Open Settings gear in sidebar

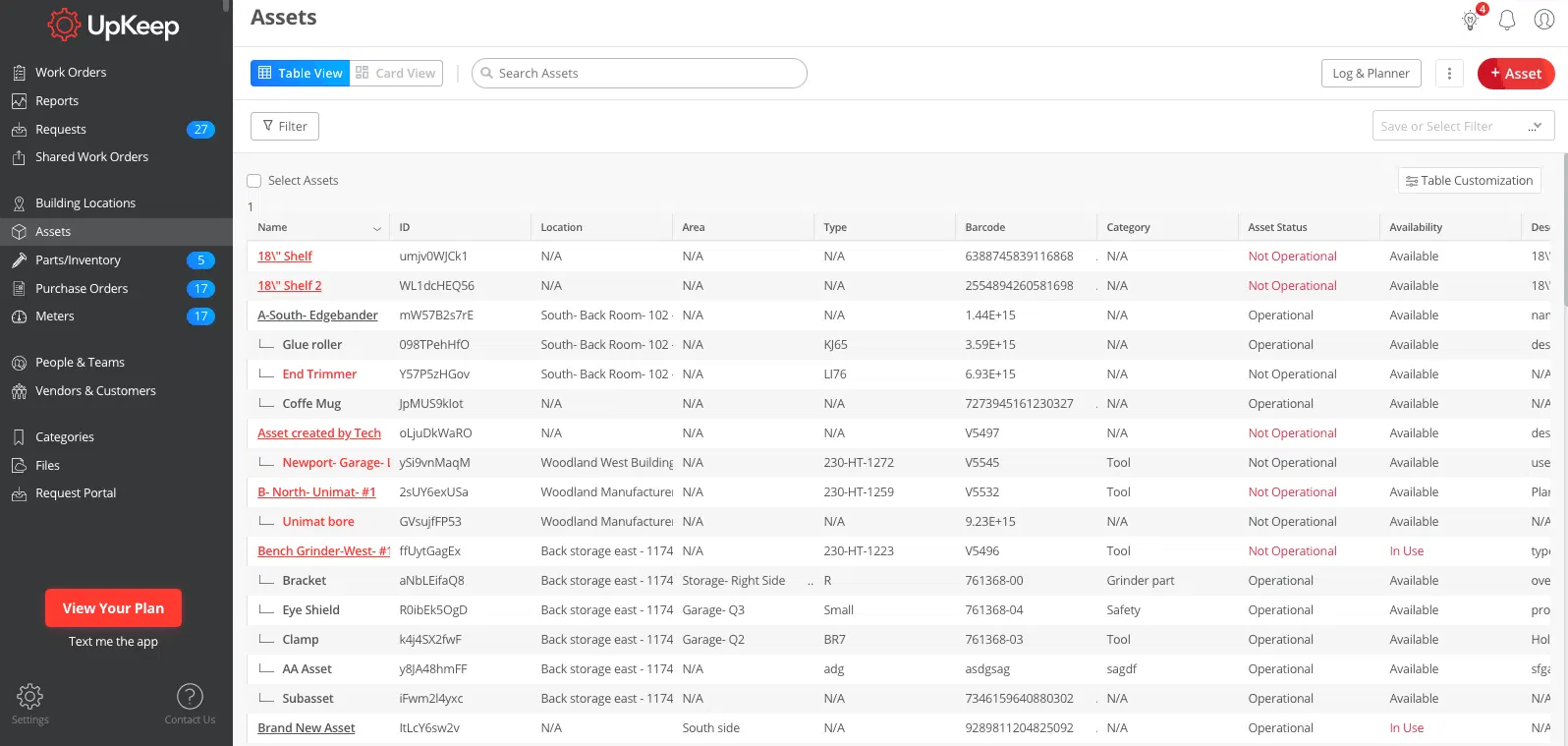29,697
